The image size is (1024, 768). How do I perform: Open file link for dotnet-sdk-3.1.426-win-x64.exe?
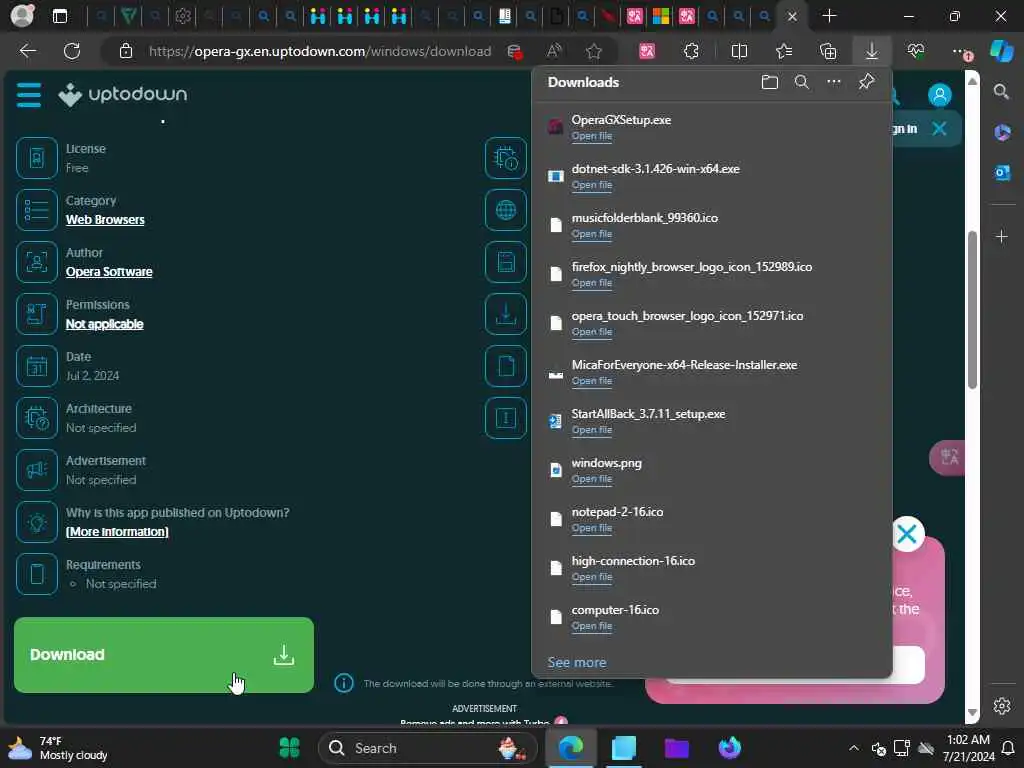point(592,185)
